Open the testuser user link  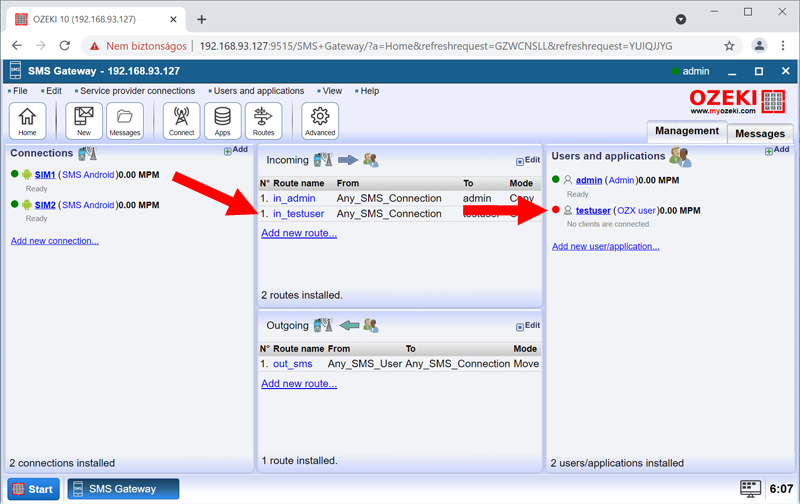click(x=593, y=210)
